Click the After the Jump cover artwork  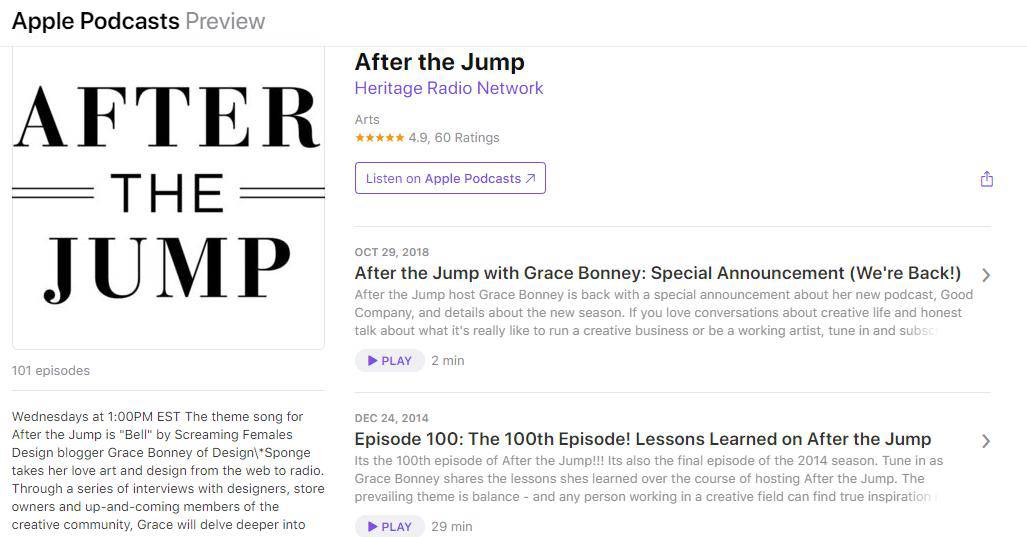(x=168, y=198)
